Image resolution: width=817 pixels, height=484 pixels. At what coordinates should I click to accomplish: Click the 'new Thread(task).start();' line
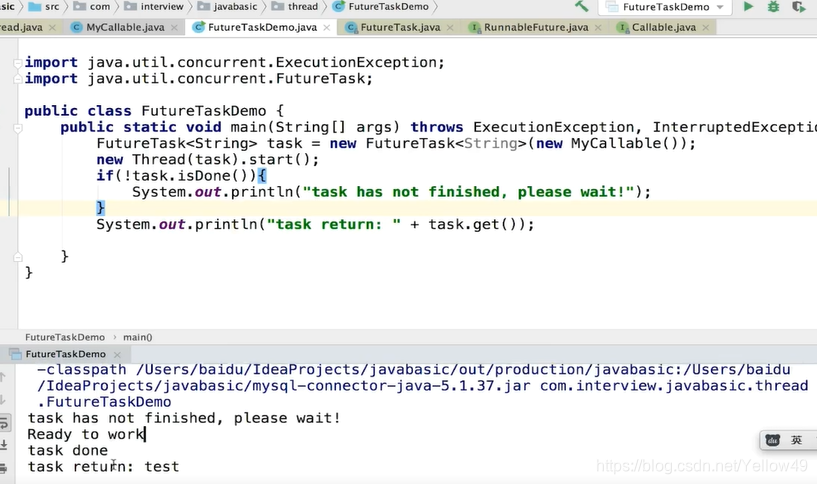tap(207, 159)
